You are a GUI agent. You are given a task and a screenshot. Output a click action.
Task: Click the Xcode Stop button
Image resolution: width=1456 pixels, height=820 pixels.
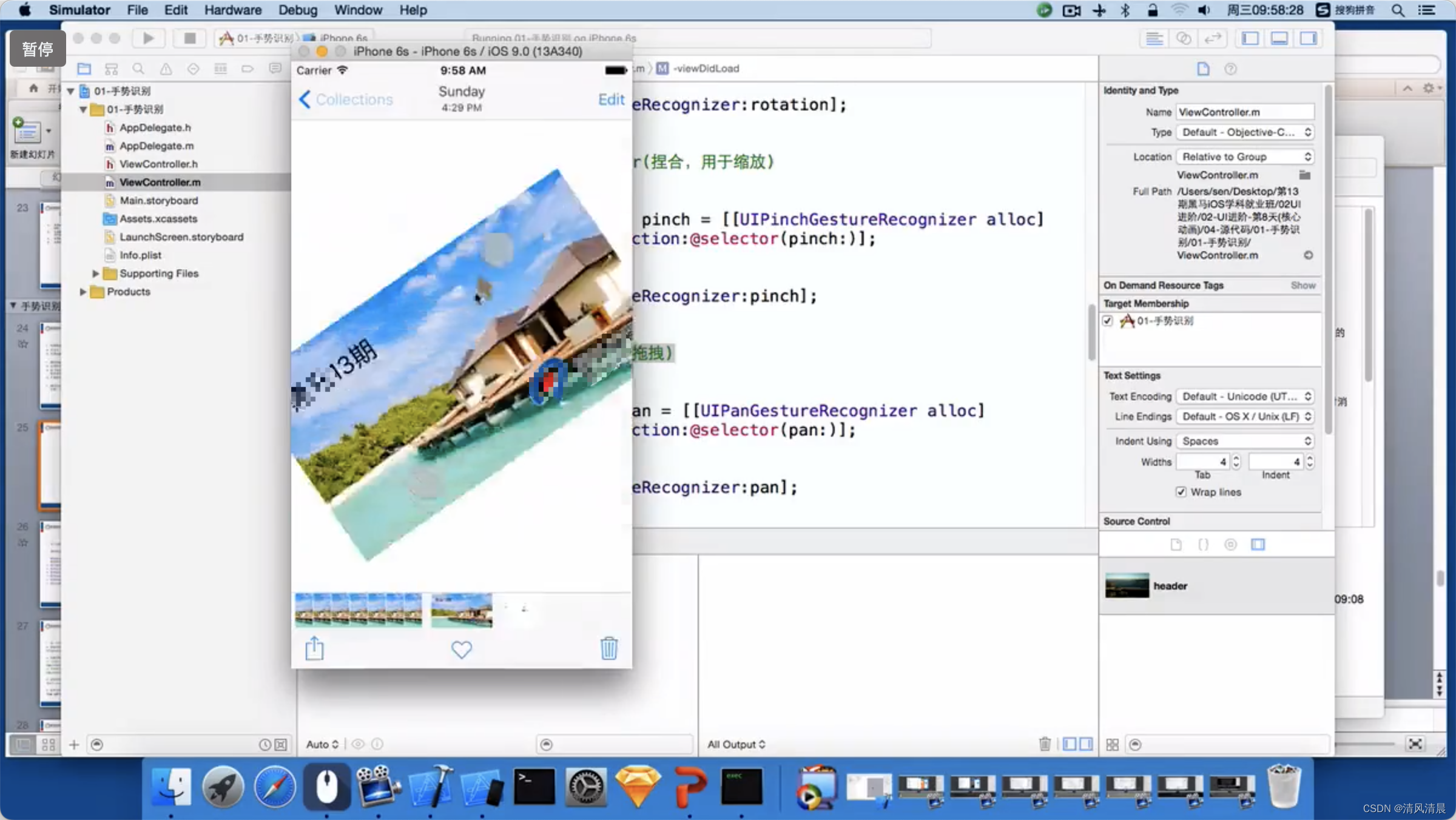click(190, 38)
